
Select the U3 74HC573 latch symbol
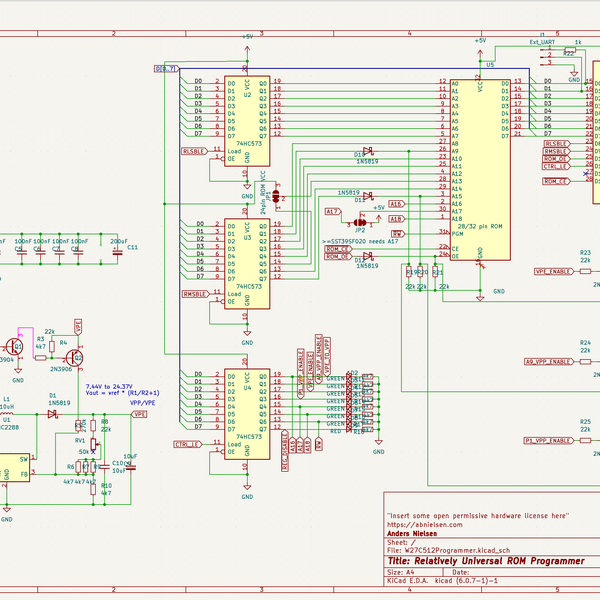click(x=247, y=264)
